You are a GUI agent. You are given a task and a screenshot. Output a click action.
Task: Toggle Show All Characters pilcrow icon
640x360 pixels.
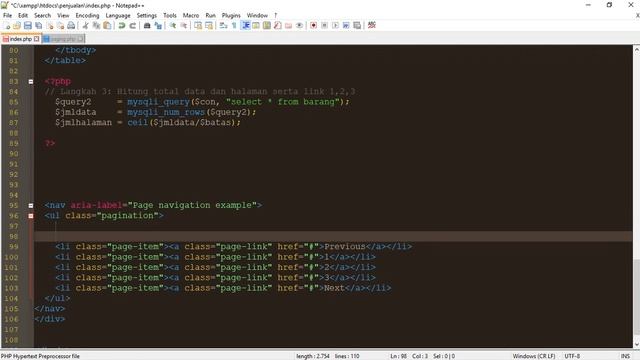[234, 25]
